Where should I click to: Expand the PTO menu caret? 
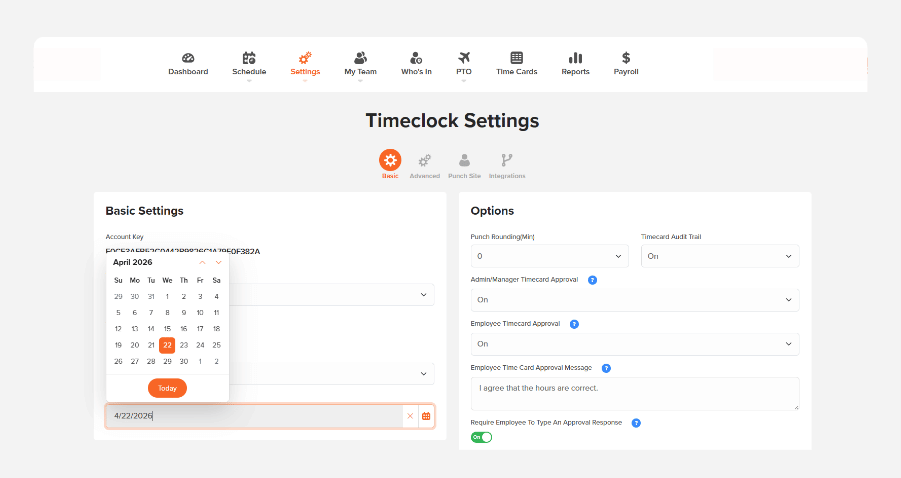464,81
